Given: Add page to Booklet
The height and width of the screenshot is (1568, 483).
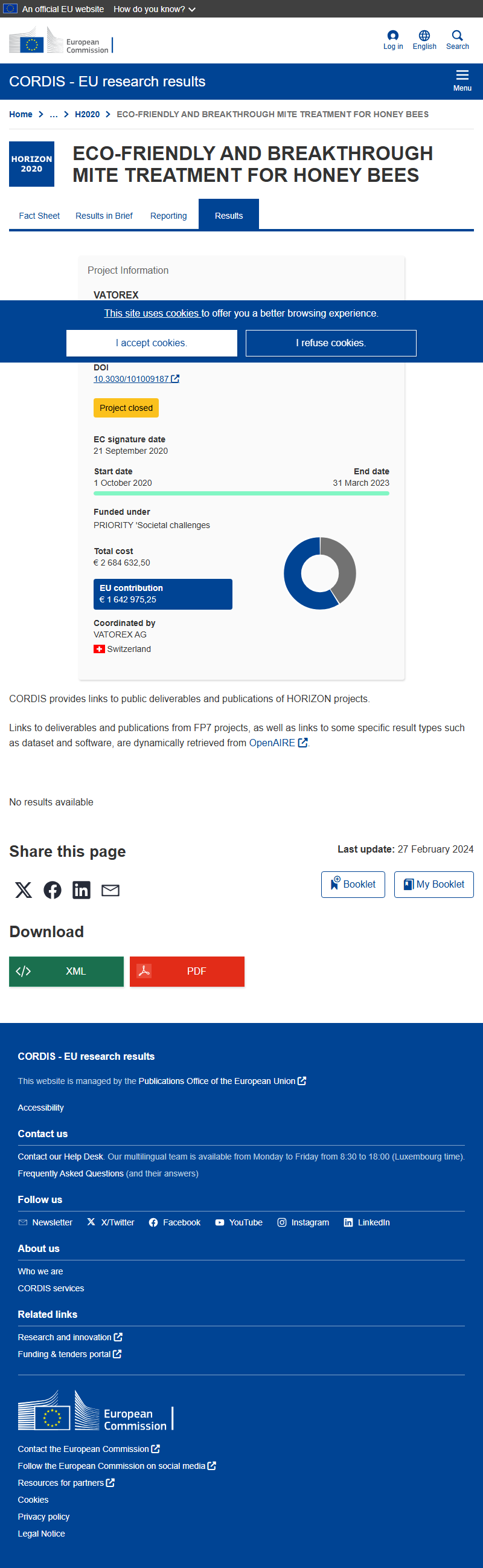Looking at the screenshot, I should pyautogui.click(x=353, y=884).
